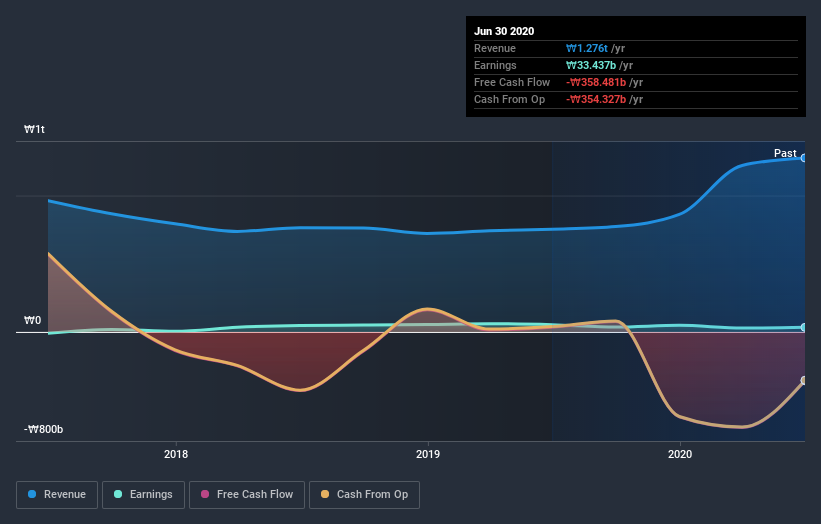Click the -₩800b y-axis label
Viewport: 821px width, 524px height.
coord(43,429)
